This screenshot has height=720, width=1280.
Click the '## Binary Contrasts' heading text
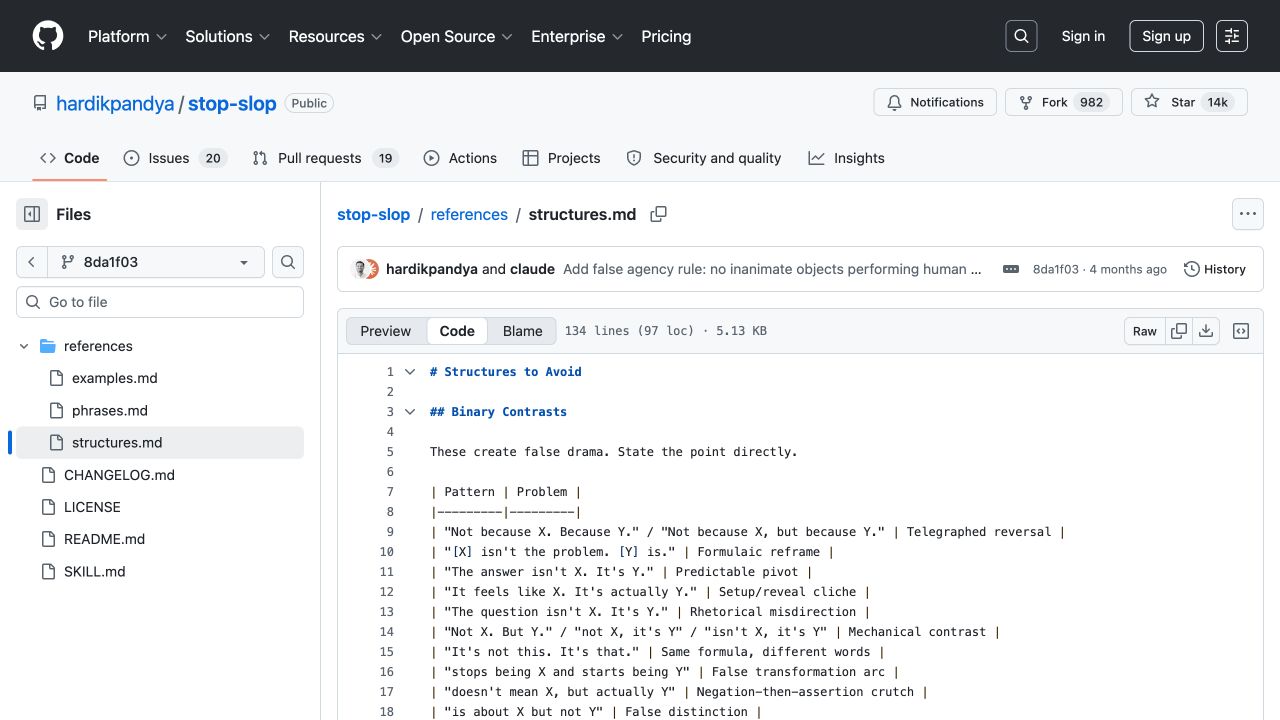(498, 412)
